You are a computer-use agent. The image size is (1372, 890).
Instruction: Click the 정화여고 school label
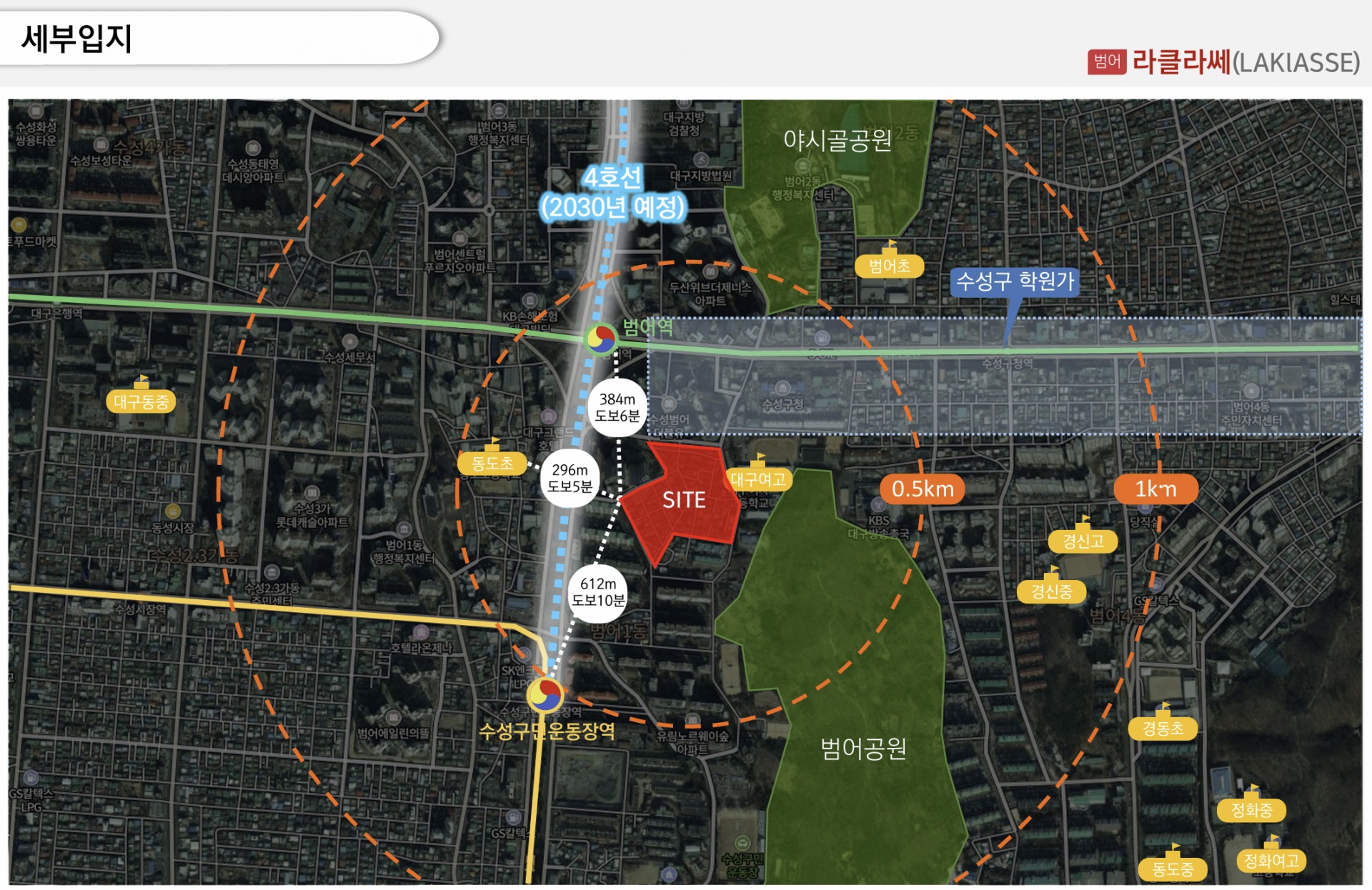(x=1271, y=861)
